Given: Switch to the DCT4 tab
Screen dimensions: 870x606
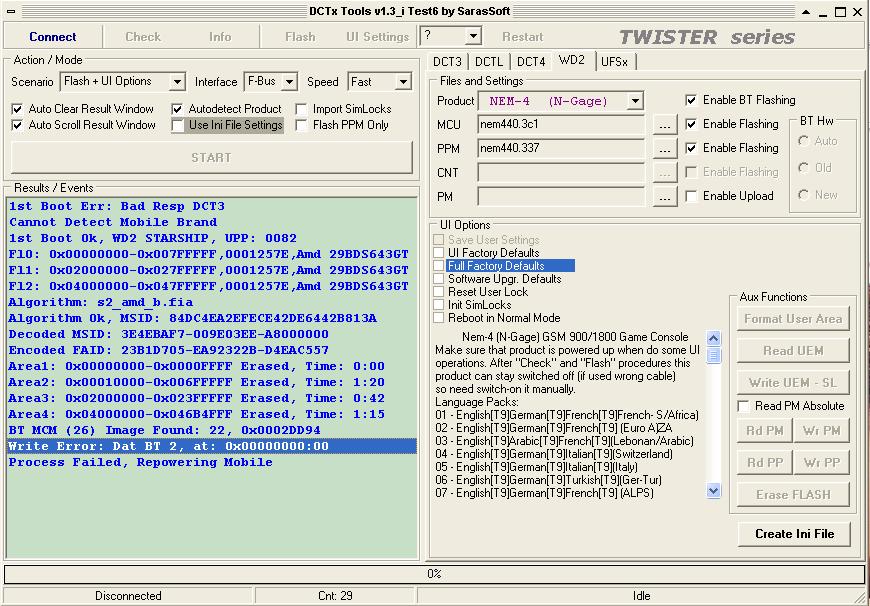Looking at the screenshot, I should pyautogui.click(x=531, y=62).
